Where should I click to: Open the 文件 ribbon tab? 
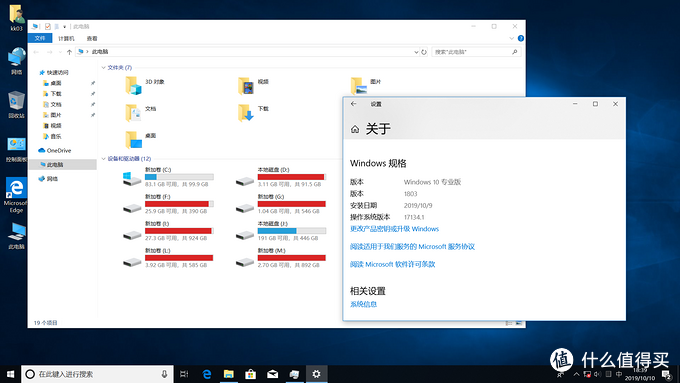pyautogui.click(x=40, y=38)
